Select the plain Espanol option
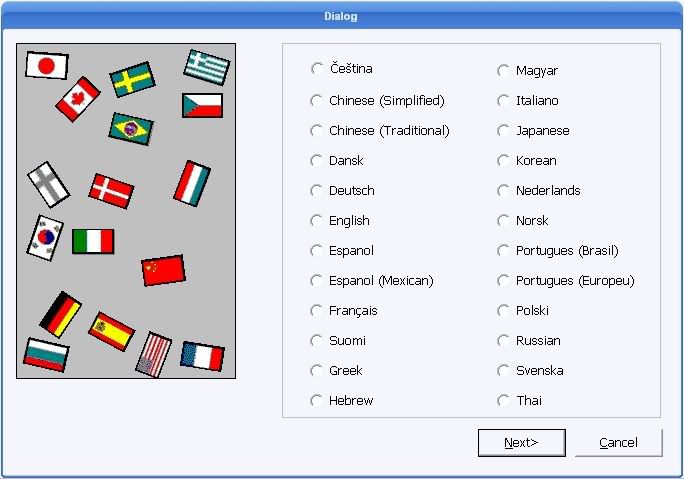The image size is (684, 479). [317, 250]
